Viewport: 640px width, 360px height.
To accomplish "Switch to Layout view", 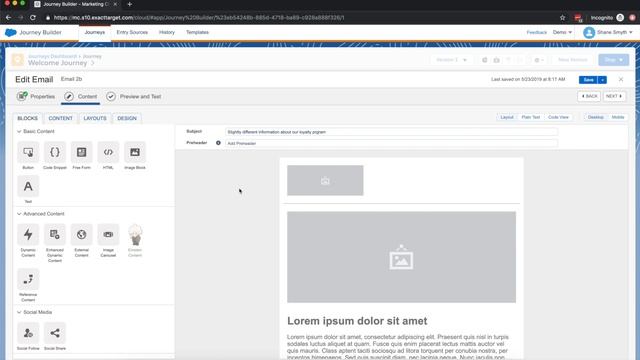I will [x=507, y=117].
